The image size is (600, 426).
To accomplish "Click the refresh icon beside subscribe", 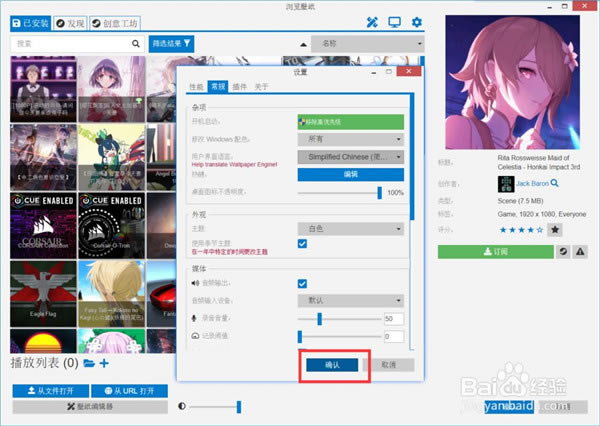I will [x=563, y=251].
